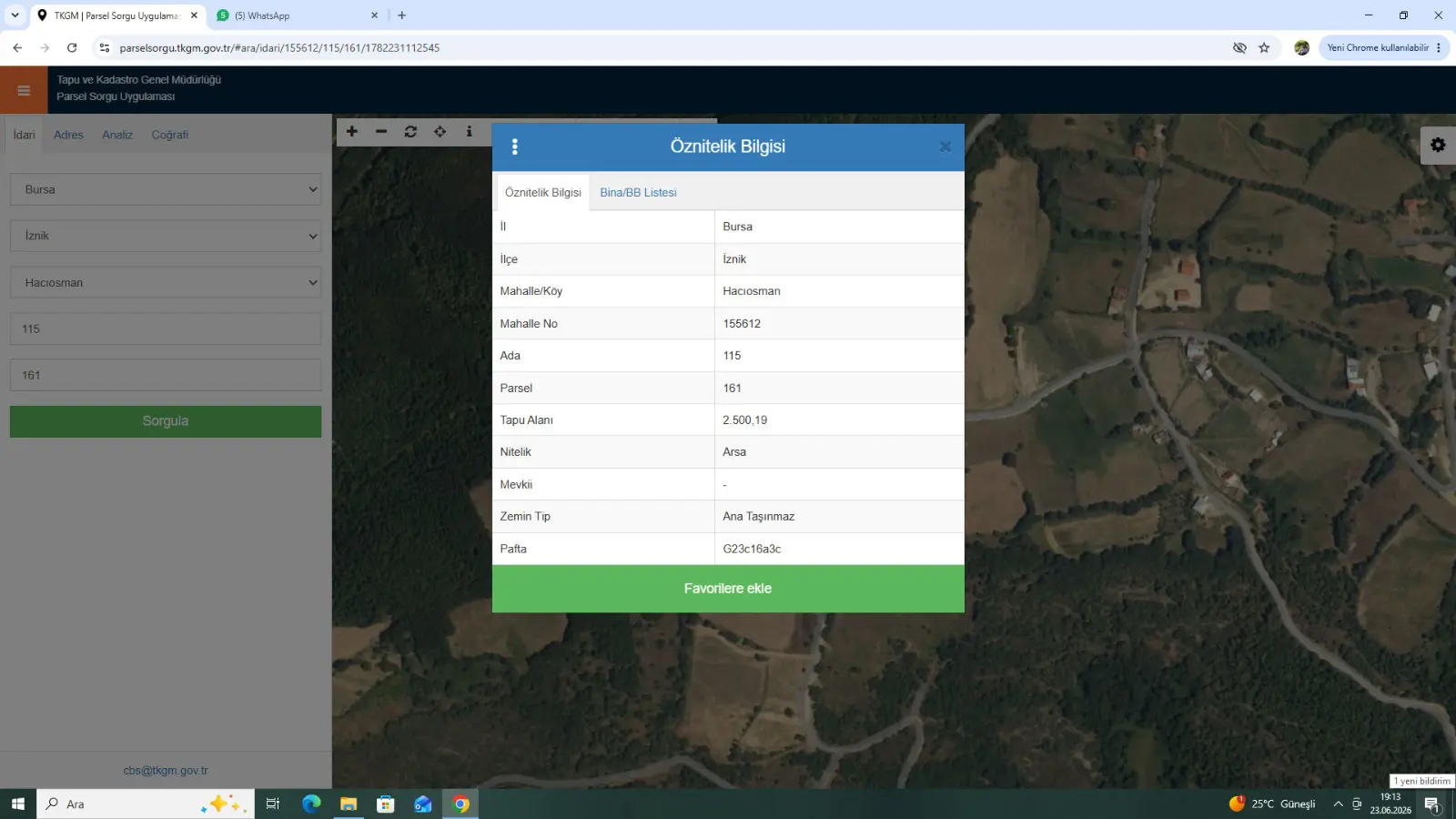Open File Explorer from taskbar
This screenshot has height=819, width=1456.
pos(349,804)
